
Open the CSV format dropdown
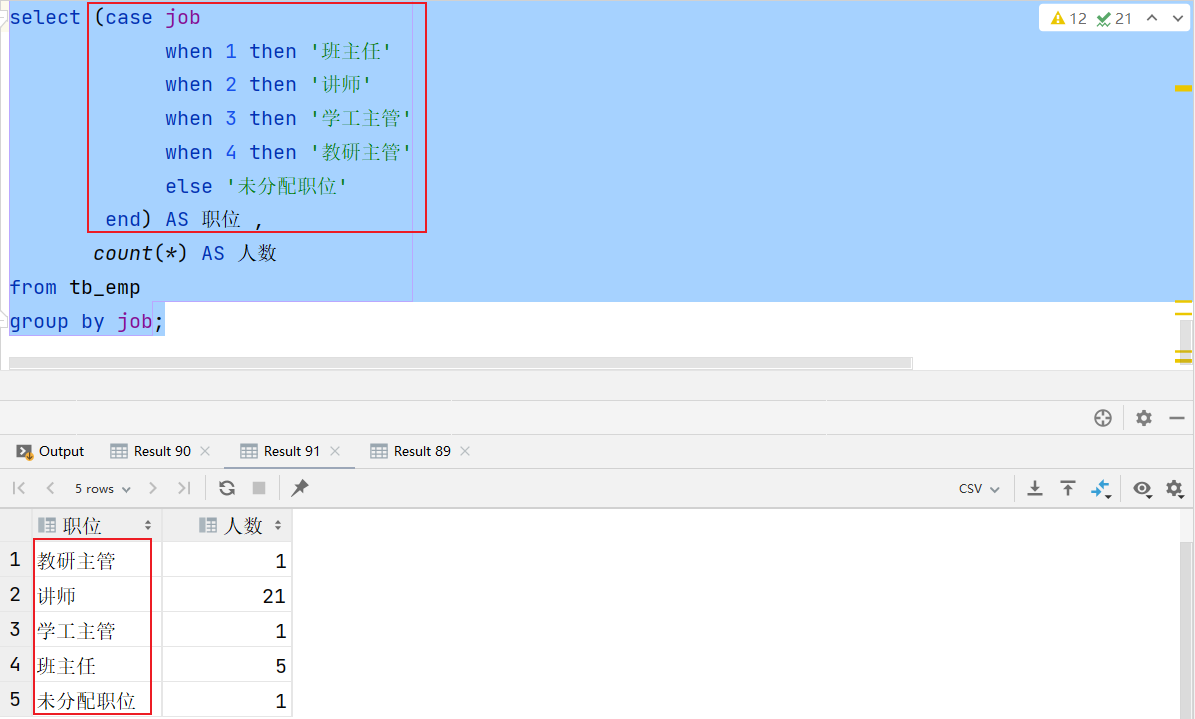click(x=979, y=489)
